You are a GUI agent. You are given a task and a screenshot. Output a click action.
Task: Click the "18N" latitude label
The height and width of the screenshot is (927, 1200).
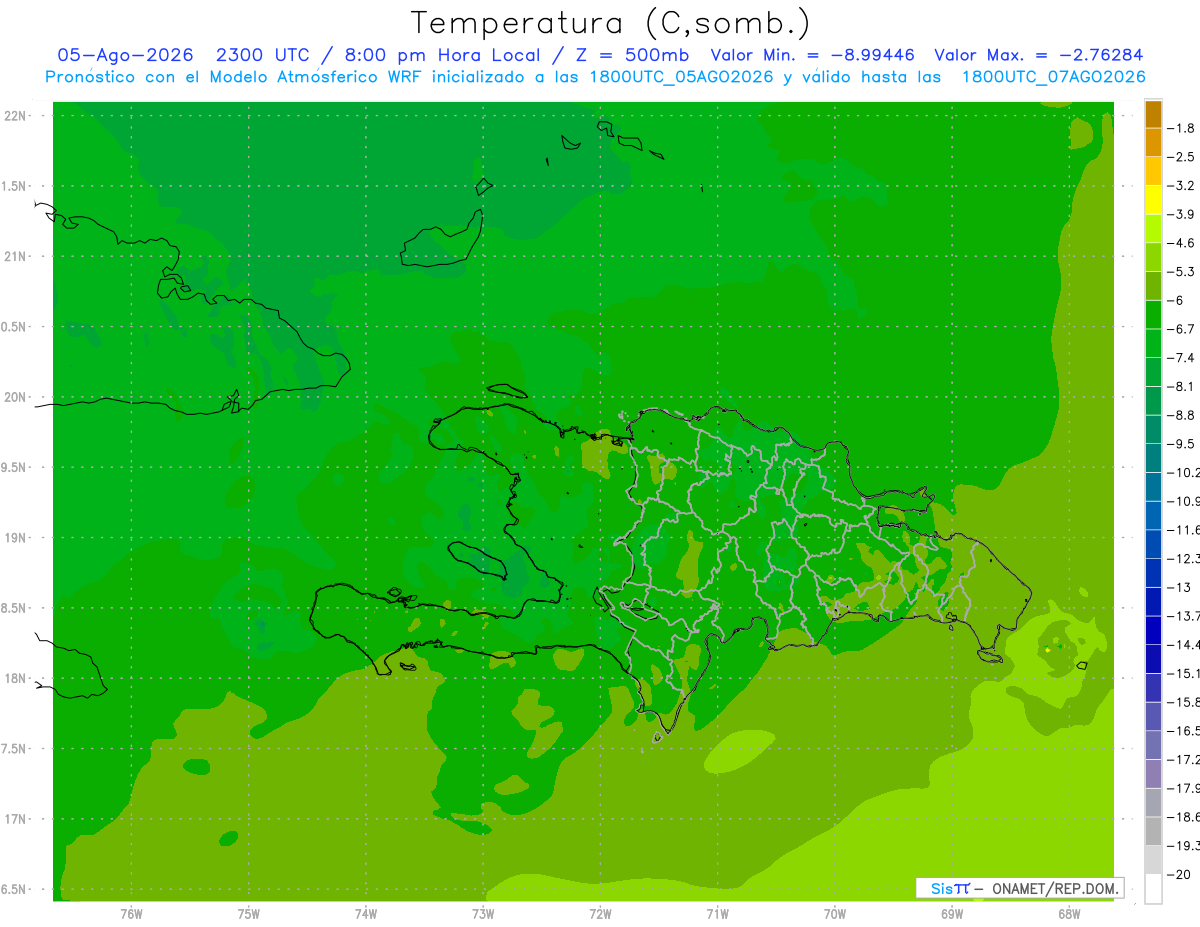(x=15, y=678)
